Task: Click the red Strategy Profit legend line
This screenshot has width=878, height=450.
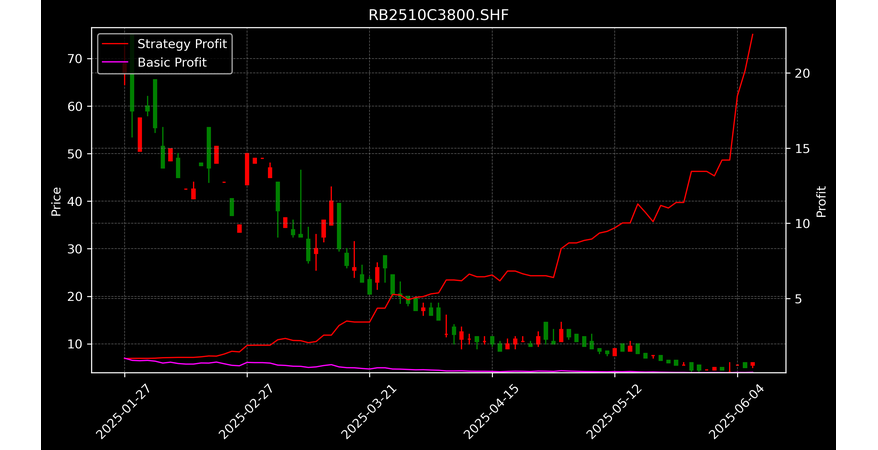Action: pos(116,44)
